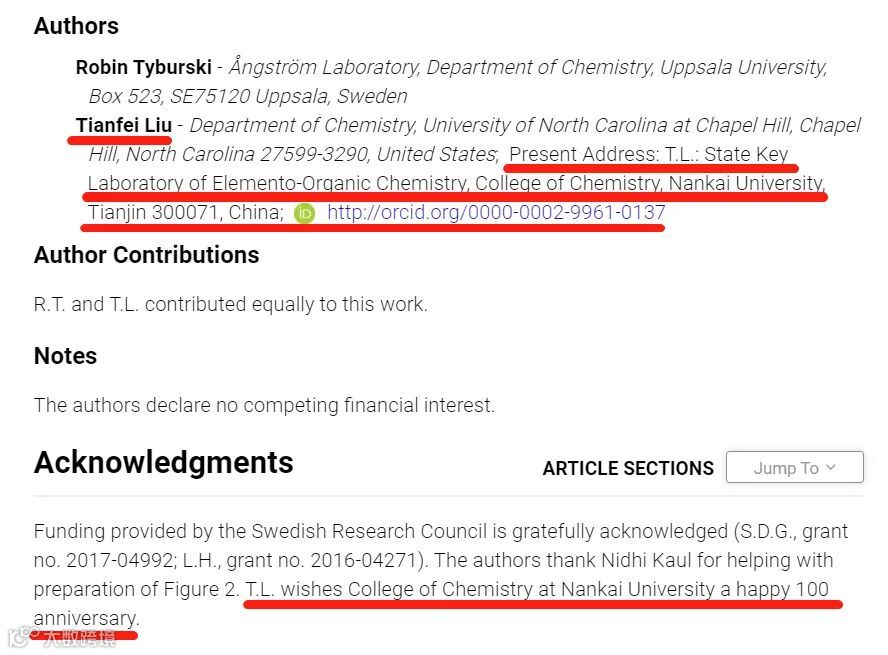Click the Authors heading
Viewport: 888px width, 655px height.
click(76, 26)
